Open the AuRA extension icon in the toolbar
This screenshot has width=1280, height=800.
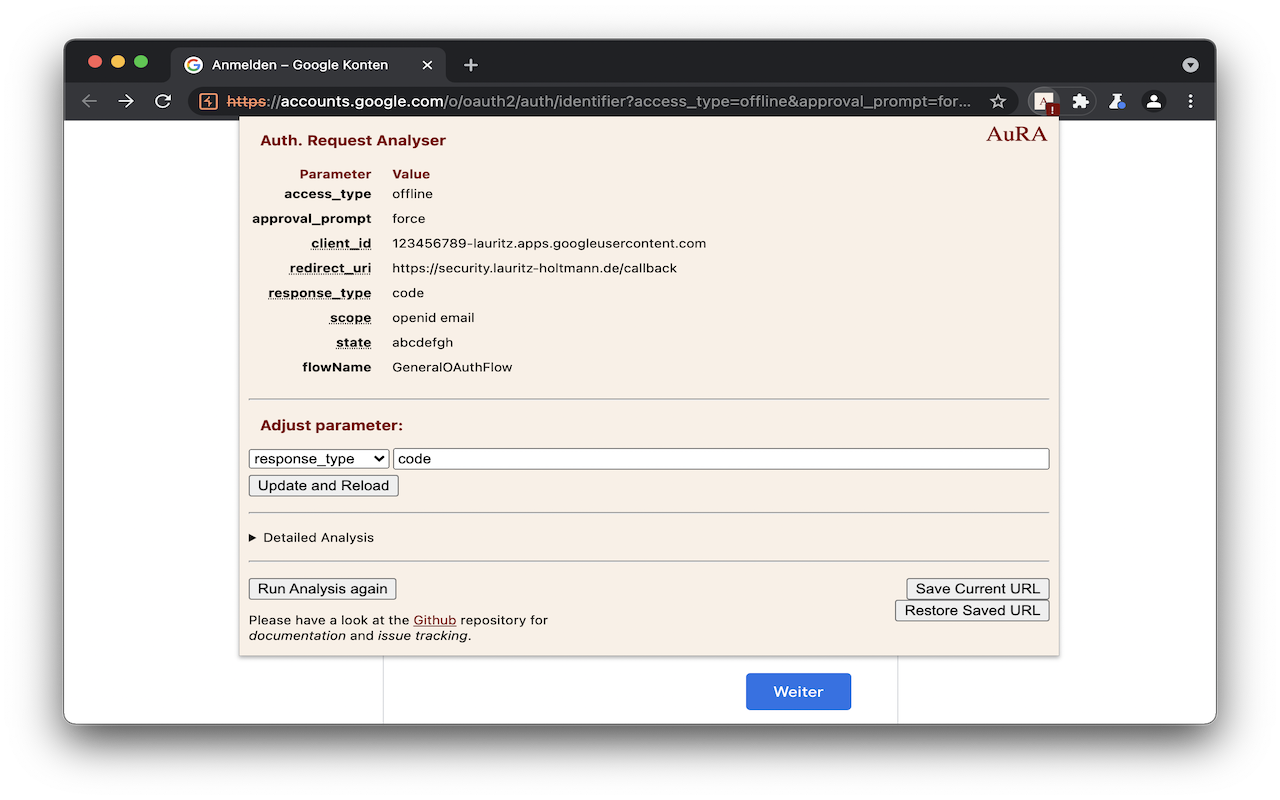tap(1044, 101)
